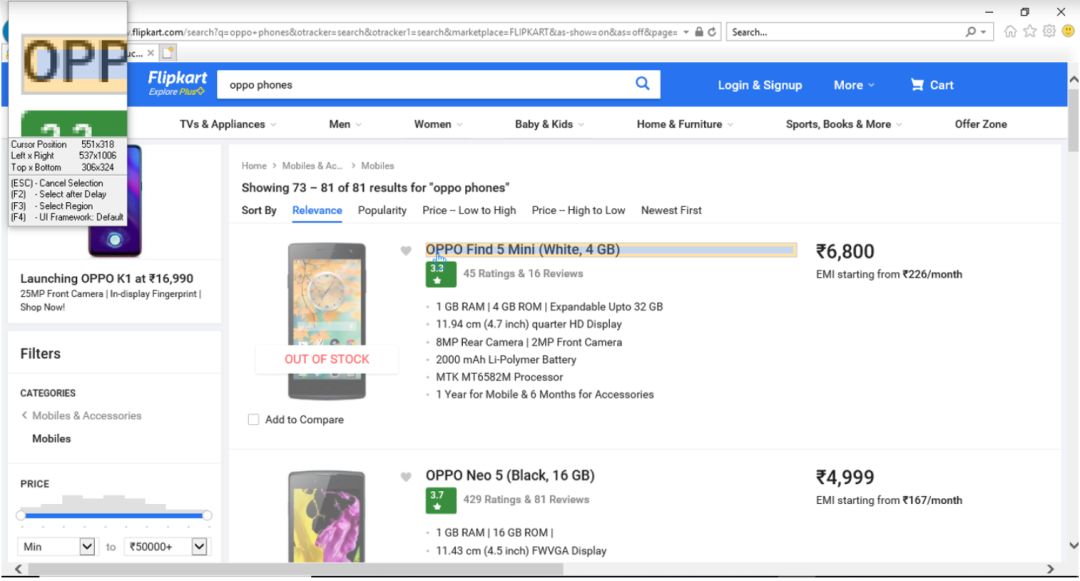Screen dimensions: 1080x581
Task: Open the Men category menu
Action: tap(345, 124)
